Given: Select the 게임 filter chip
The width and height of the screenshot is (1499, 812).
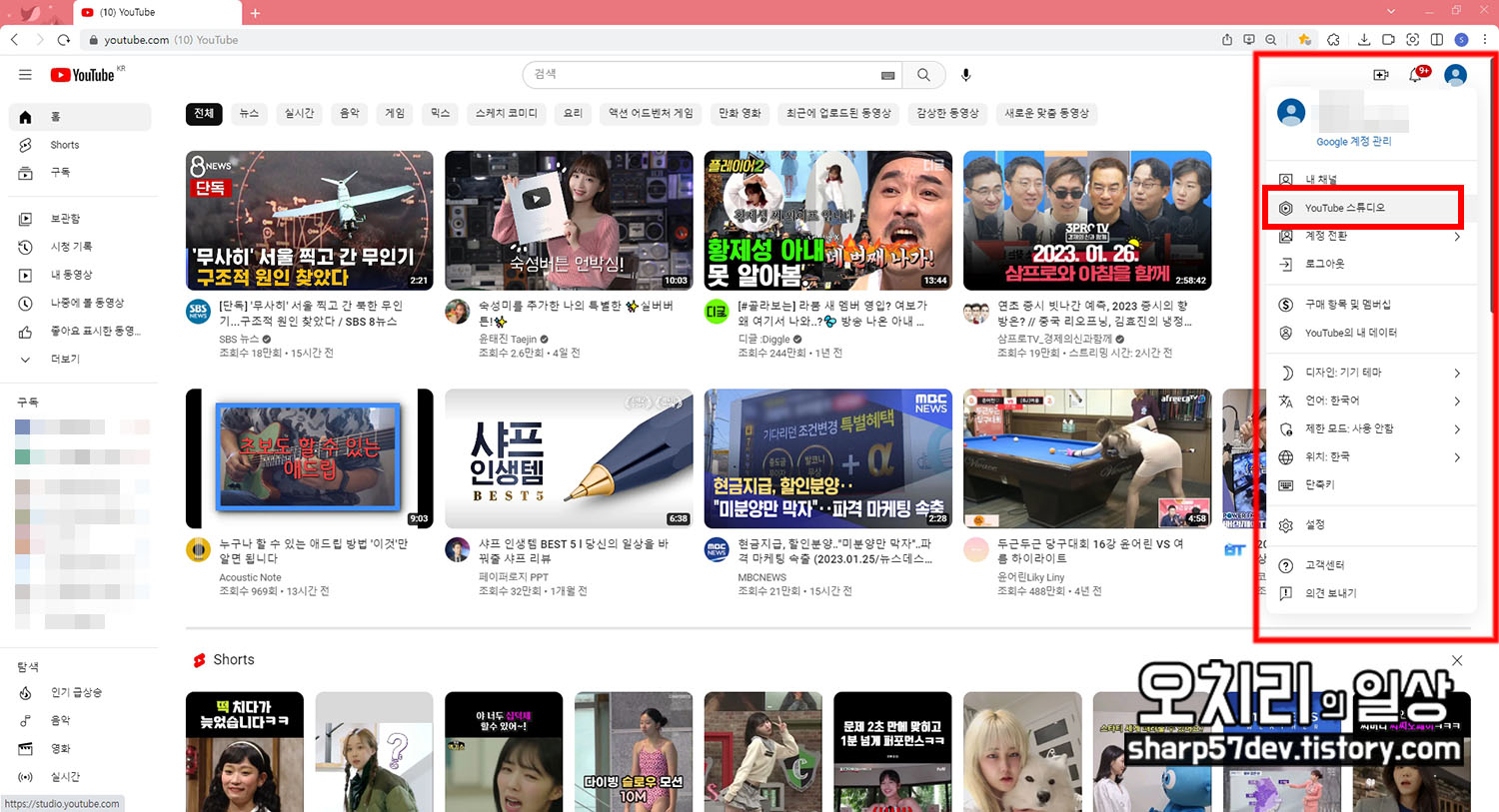Looking at the screenshot, I should point(396,114).
